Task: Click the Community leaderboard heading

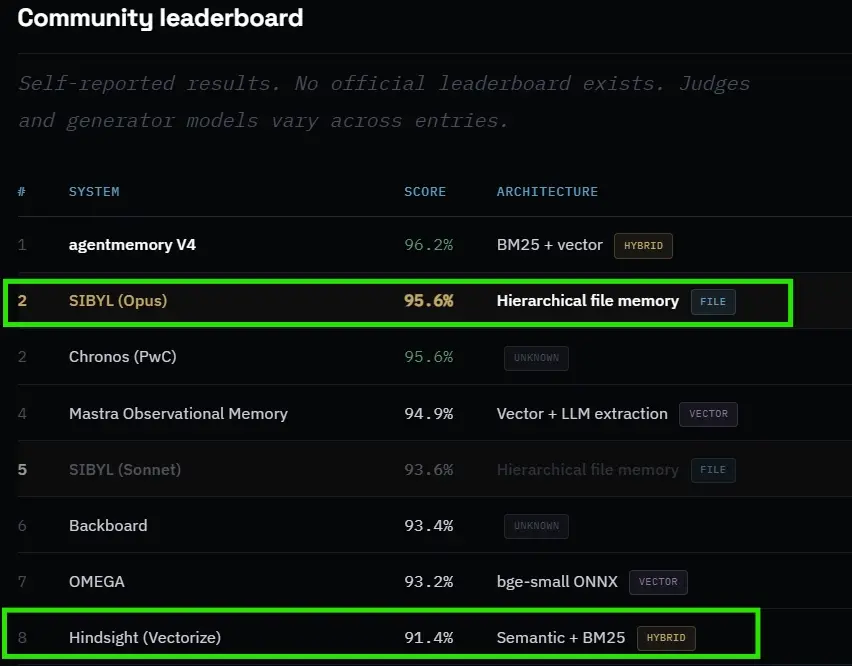Action: click(x=160, y=18)
